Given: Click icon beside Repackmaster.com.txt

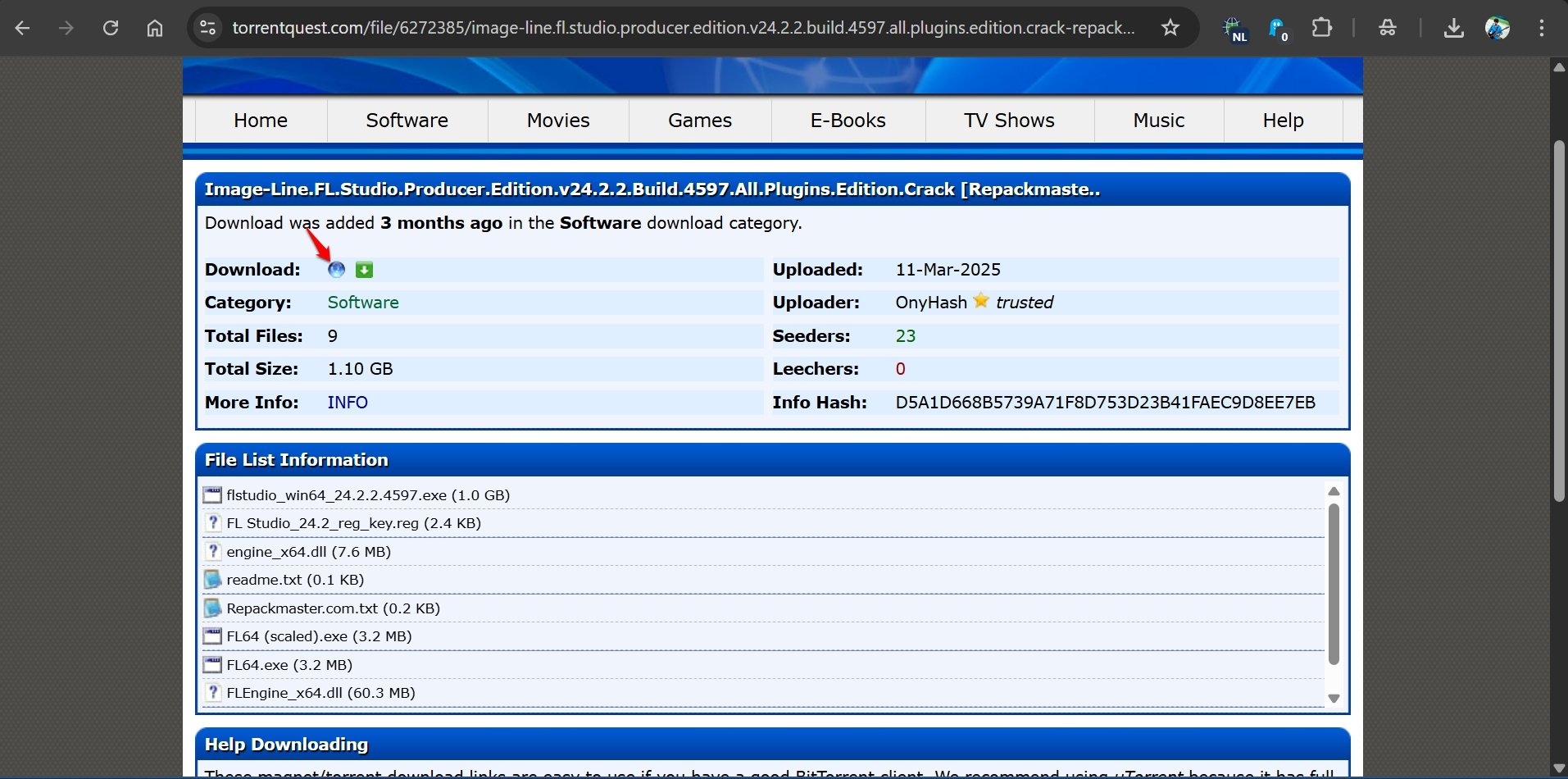Looking at the screenshot, I should (212, 608).
